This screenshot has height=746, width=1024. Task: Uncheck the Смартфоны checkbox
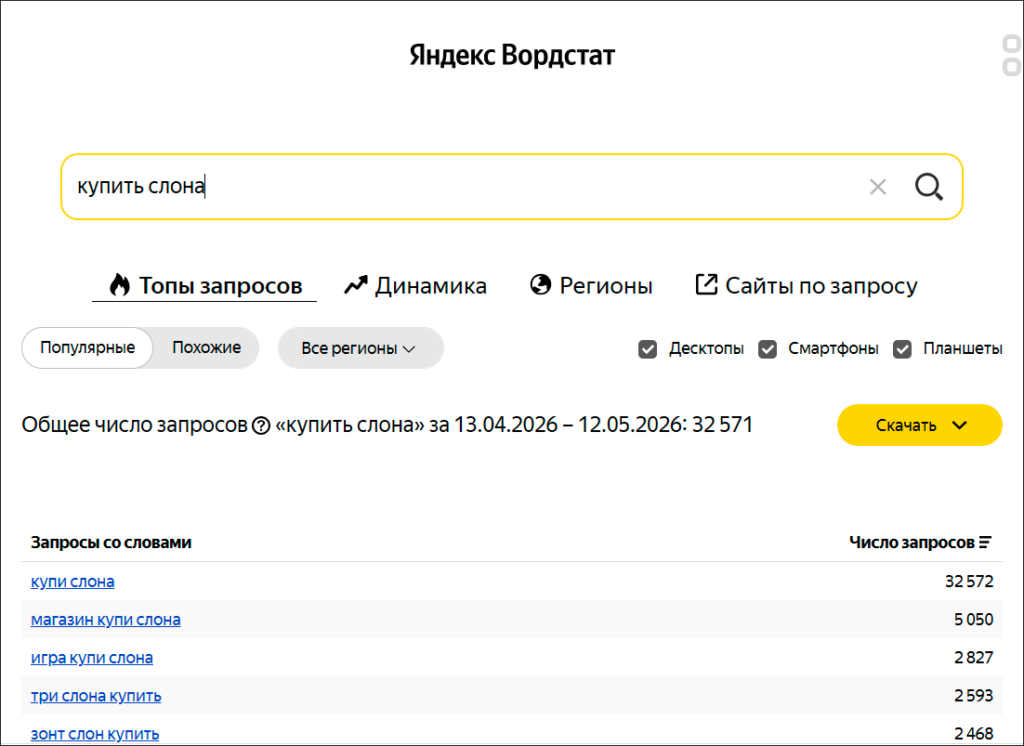click(767, 349)
